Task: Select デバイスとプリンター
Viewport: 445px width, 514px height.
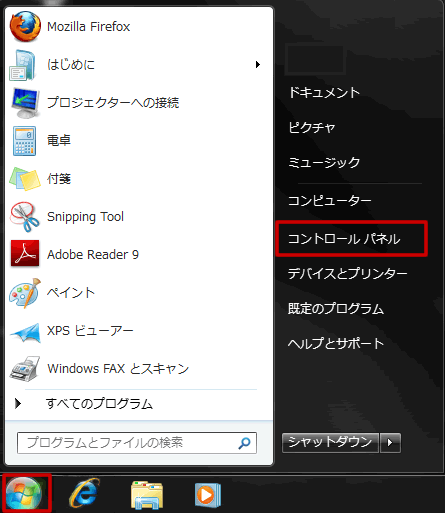Action: (x=347, y=274)
